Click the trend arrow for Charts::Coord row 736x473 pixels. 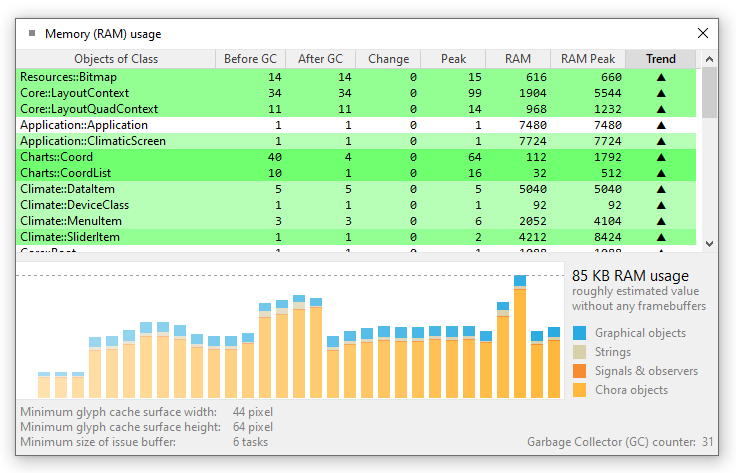click(x=660, y=157)
